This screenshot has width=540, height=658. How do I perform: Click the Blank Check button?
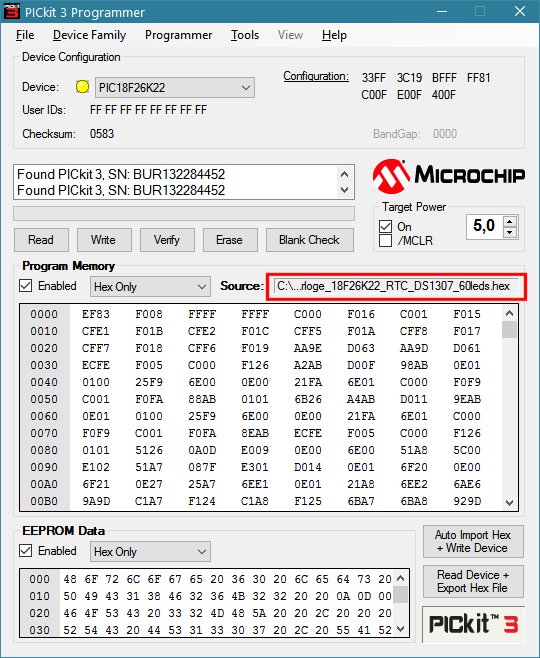[310, 240]
